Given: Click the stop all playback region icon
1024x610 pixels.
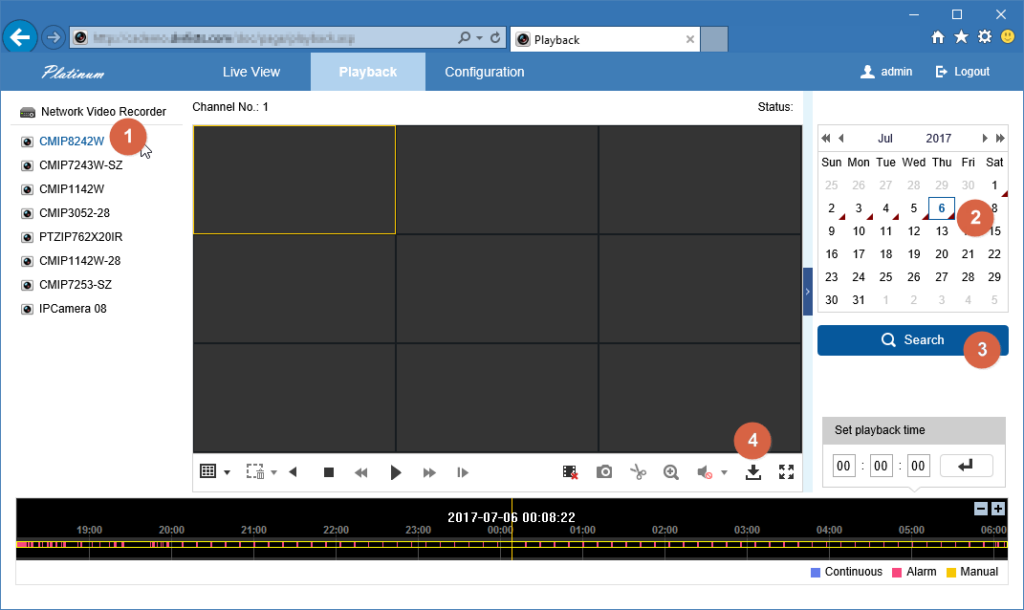Looking at the screenshot, I should pyautogui.click(x=255, y=472).
